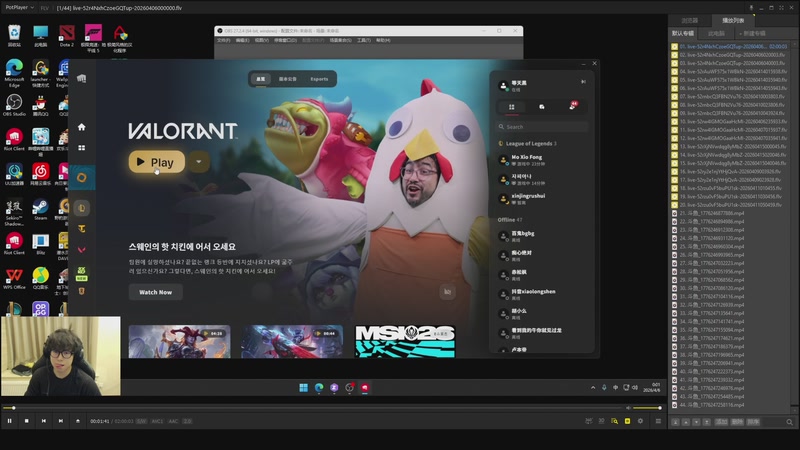Image resolution: width=800 pixels, height=450 pixels.
Task: Select the Legends of Runeterra sidebar icon
Action: pos(82,291)
